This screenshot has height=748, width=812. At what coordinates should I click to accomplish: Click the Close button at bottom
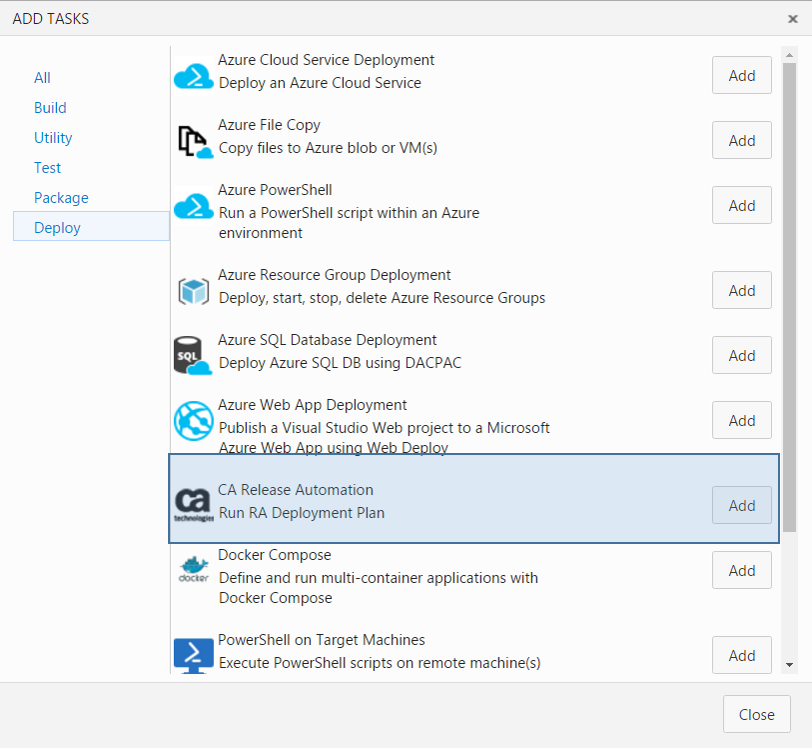point(757,714)
